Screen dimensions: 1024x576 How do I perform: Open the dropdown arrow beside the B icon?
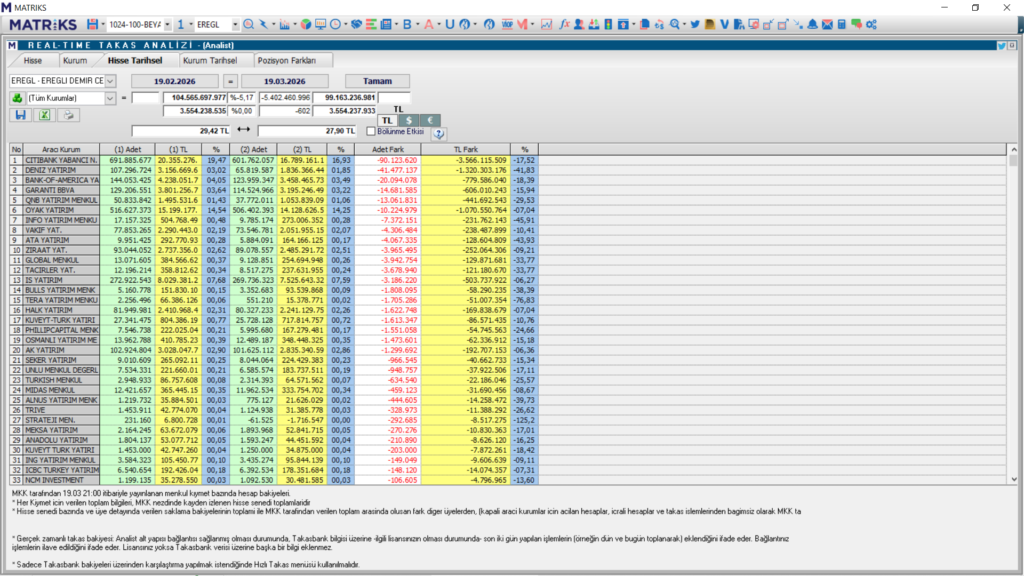417,24
